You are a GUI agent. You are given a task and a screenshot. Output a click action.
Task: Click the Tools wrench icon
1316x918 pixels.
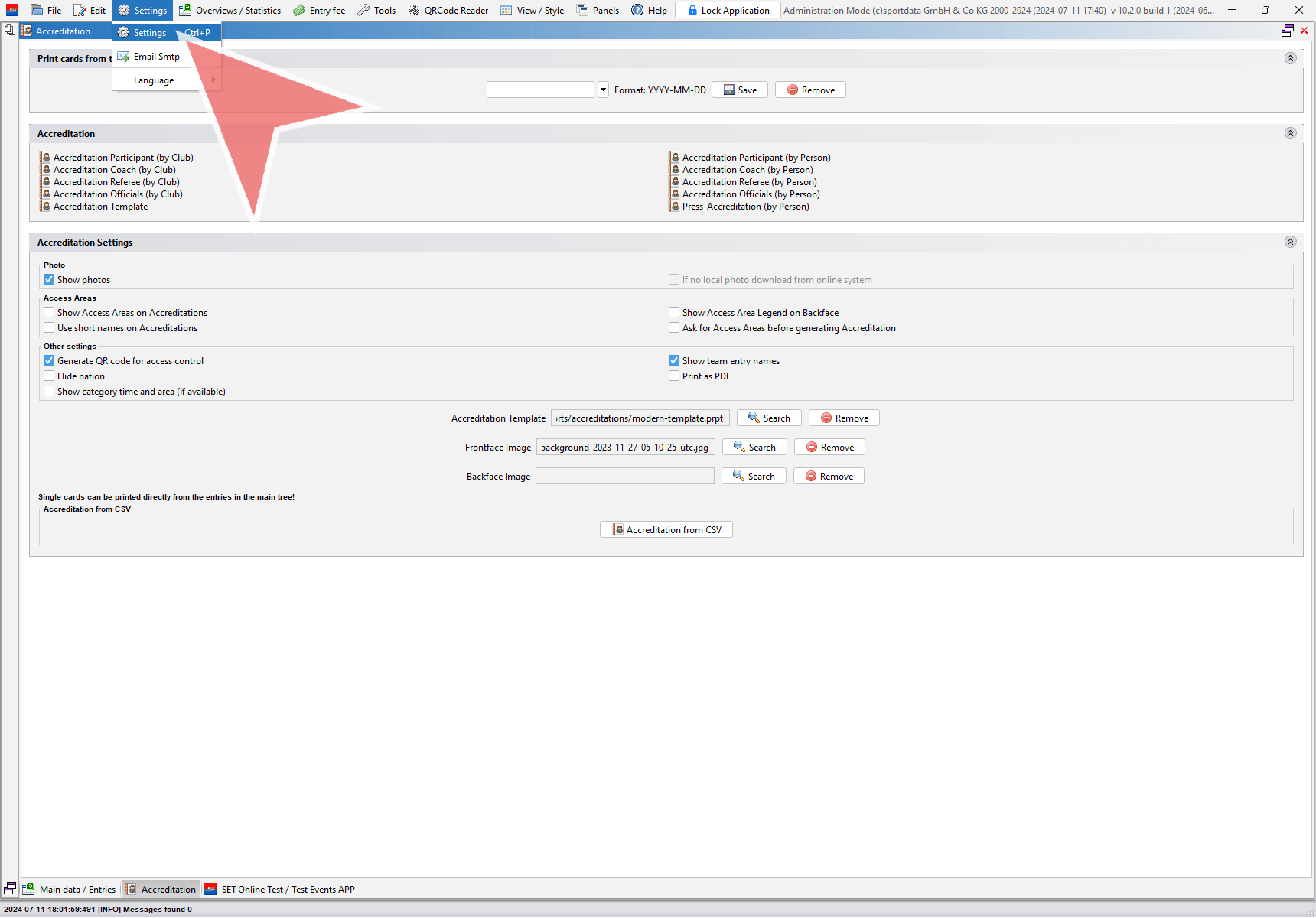(x=363, y=10)
